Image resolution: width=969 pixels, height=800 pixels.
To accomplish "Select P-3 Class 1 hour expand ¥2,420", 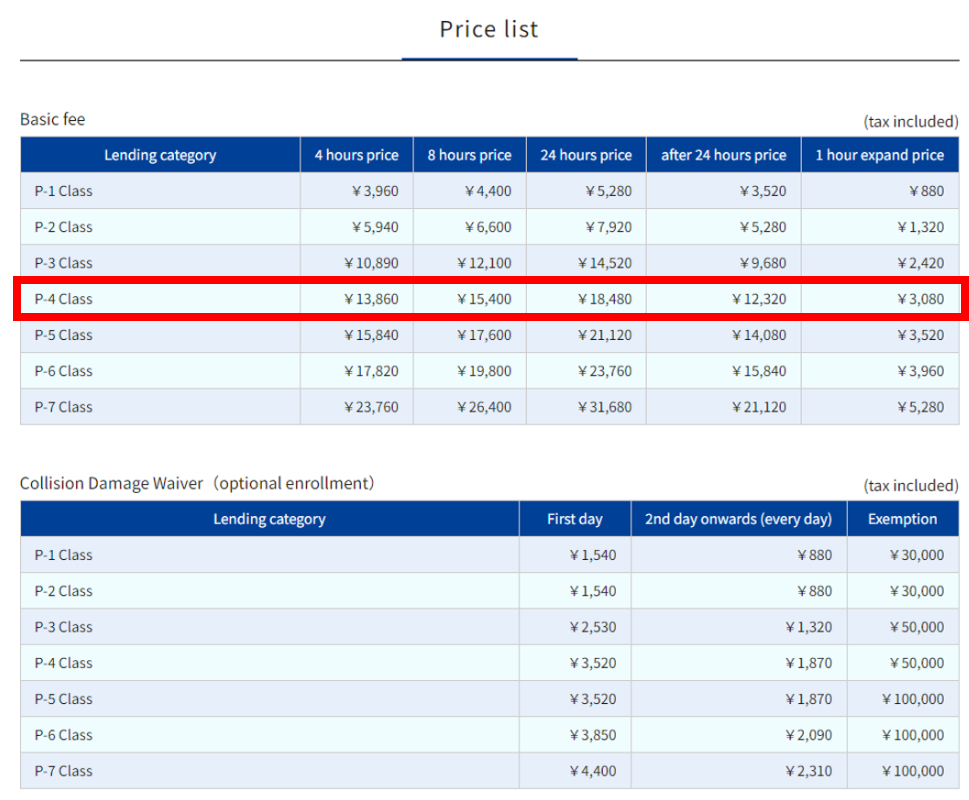I will tap(921, 263).
